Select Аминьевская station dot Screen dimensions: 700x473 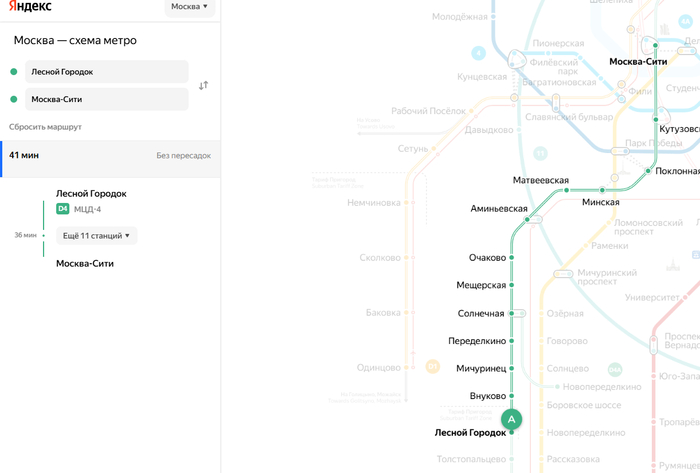click(x=527, y=220)
